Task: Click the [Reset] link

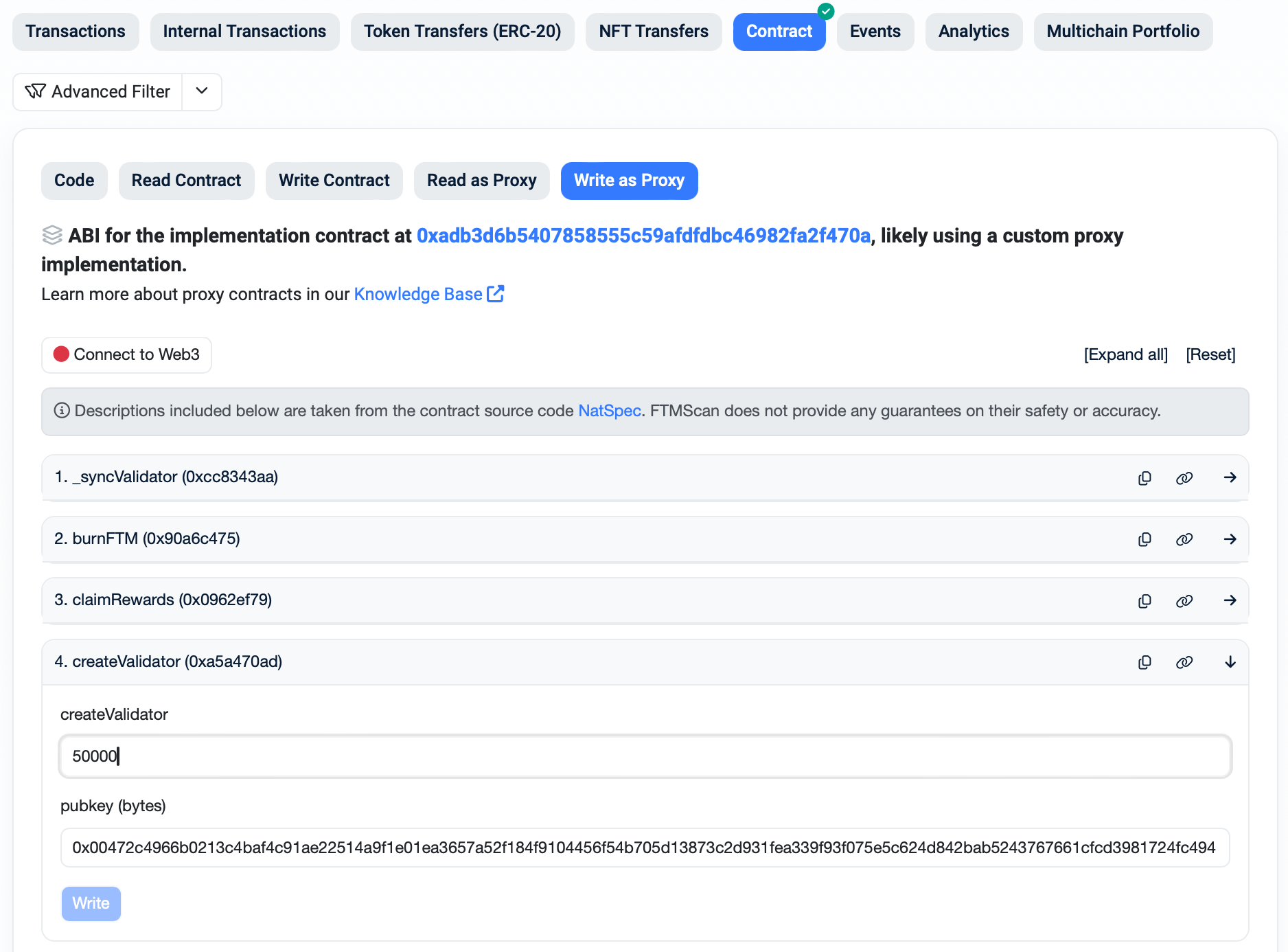Action: (x=1210, y=354)
